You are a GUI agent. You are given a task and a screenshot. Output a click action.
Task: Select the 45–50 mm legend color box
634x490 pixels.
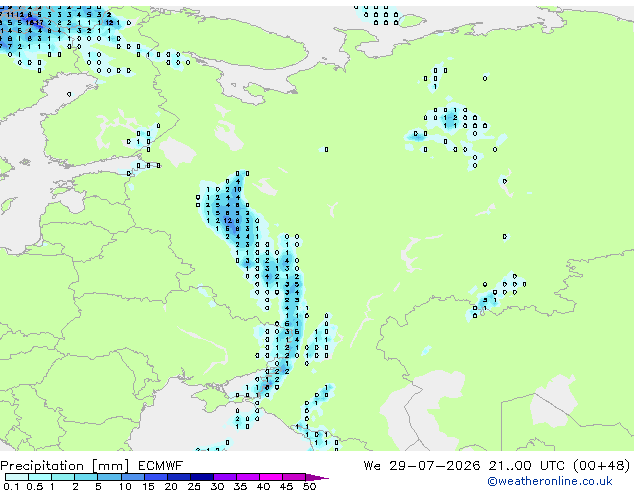pos(294,477)
